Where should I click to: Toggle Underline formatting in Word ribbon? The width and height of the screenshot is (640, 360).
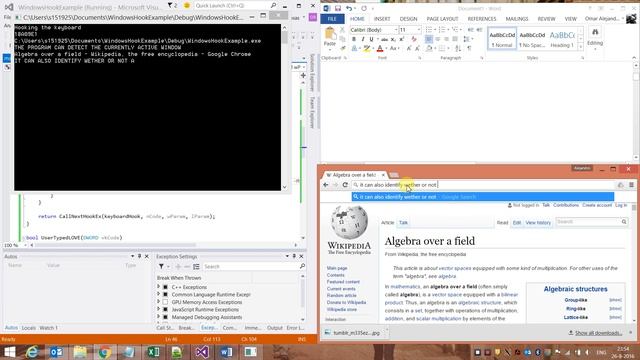[371, 39]
